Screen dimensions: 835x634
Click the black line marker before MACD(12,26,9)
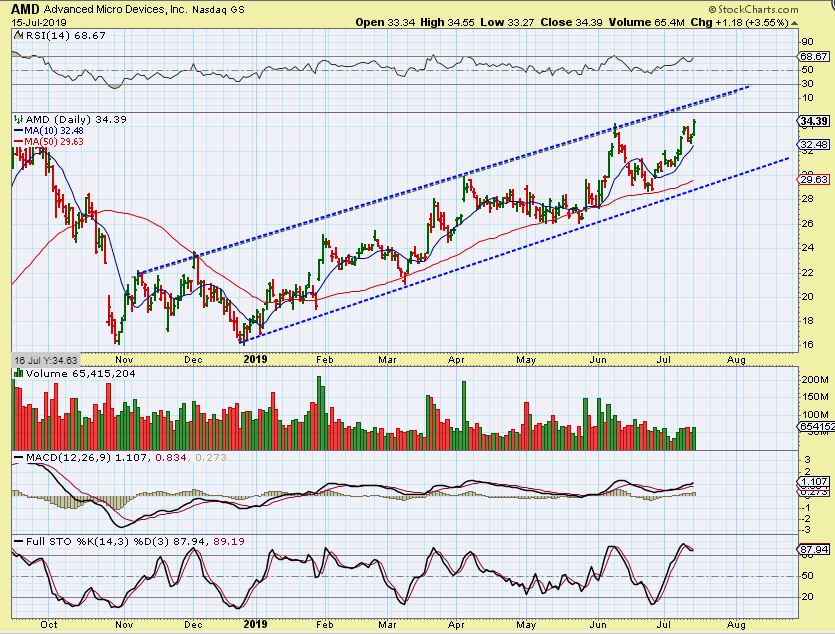pyautogui.click(x=19, y=457)
